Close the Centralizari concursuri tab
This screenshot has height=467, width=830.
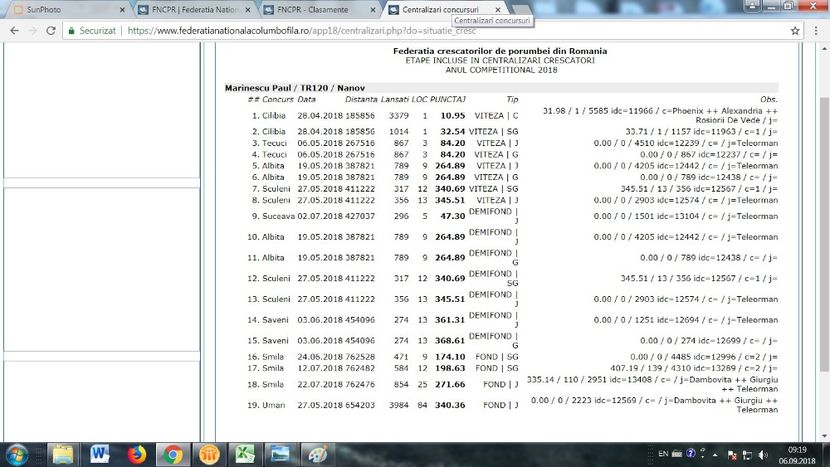click(x=498, y=9)
